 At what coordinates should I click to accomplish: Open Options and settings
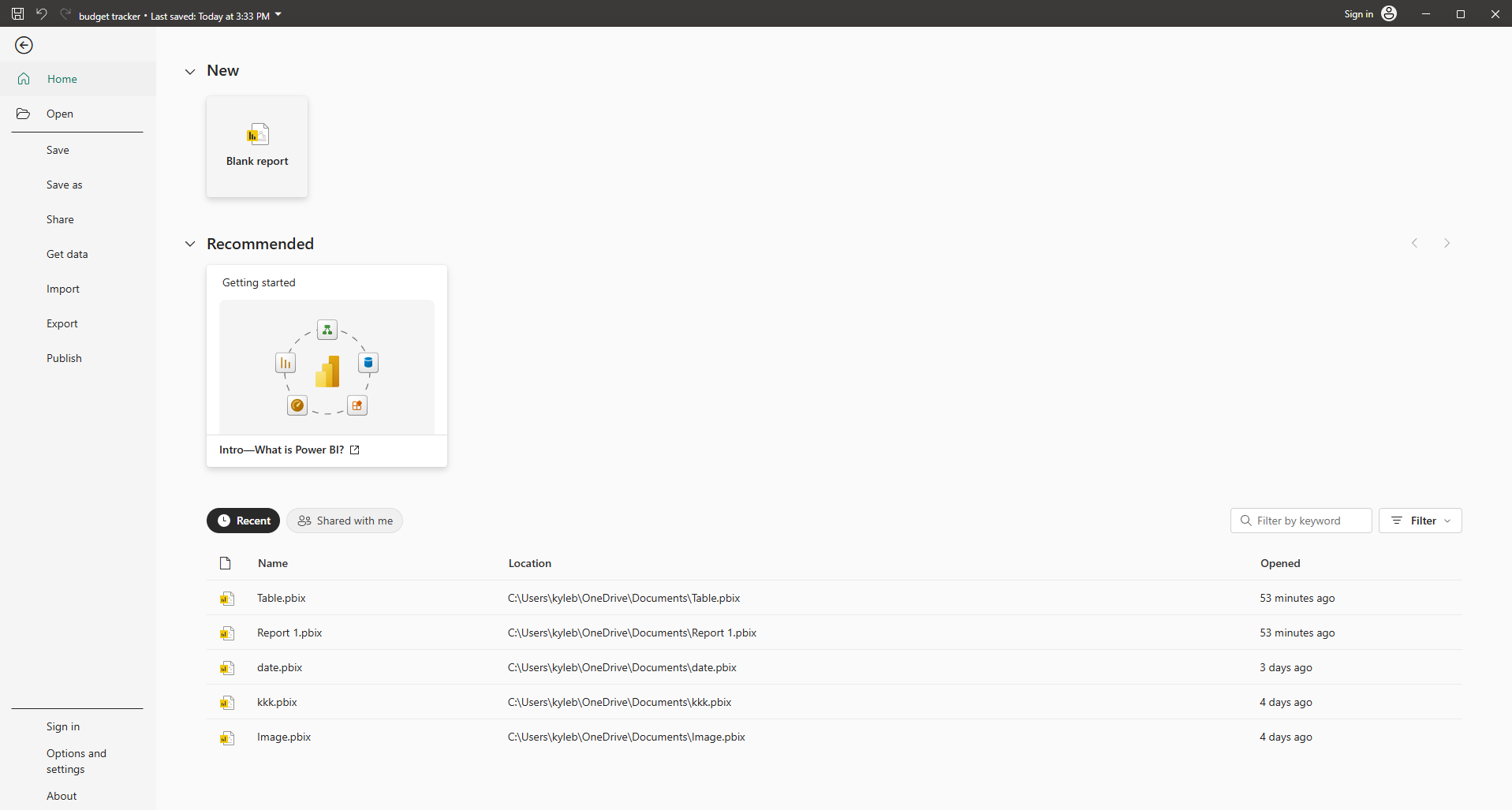click(77, 761)
